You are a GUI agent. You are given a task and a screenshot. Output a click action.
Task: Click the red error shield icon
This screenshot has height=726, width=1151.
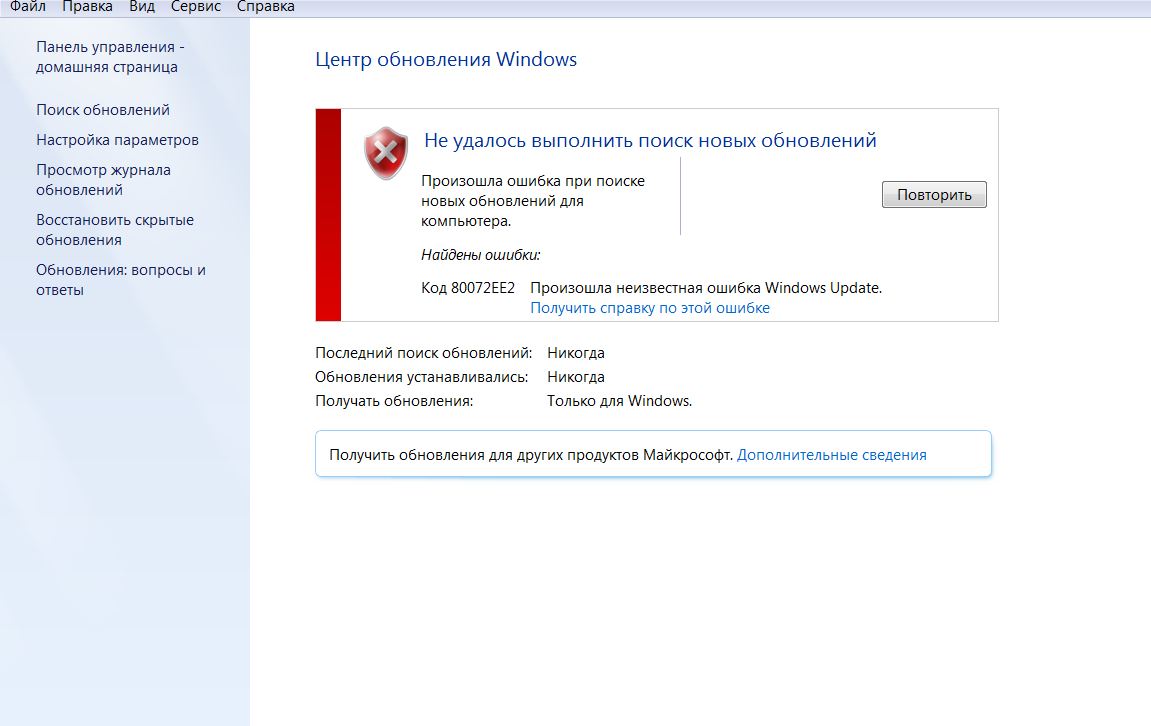click(x=386, y=153)
